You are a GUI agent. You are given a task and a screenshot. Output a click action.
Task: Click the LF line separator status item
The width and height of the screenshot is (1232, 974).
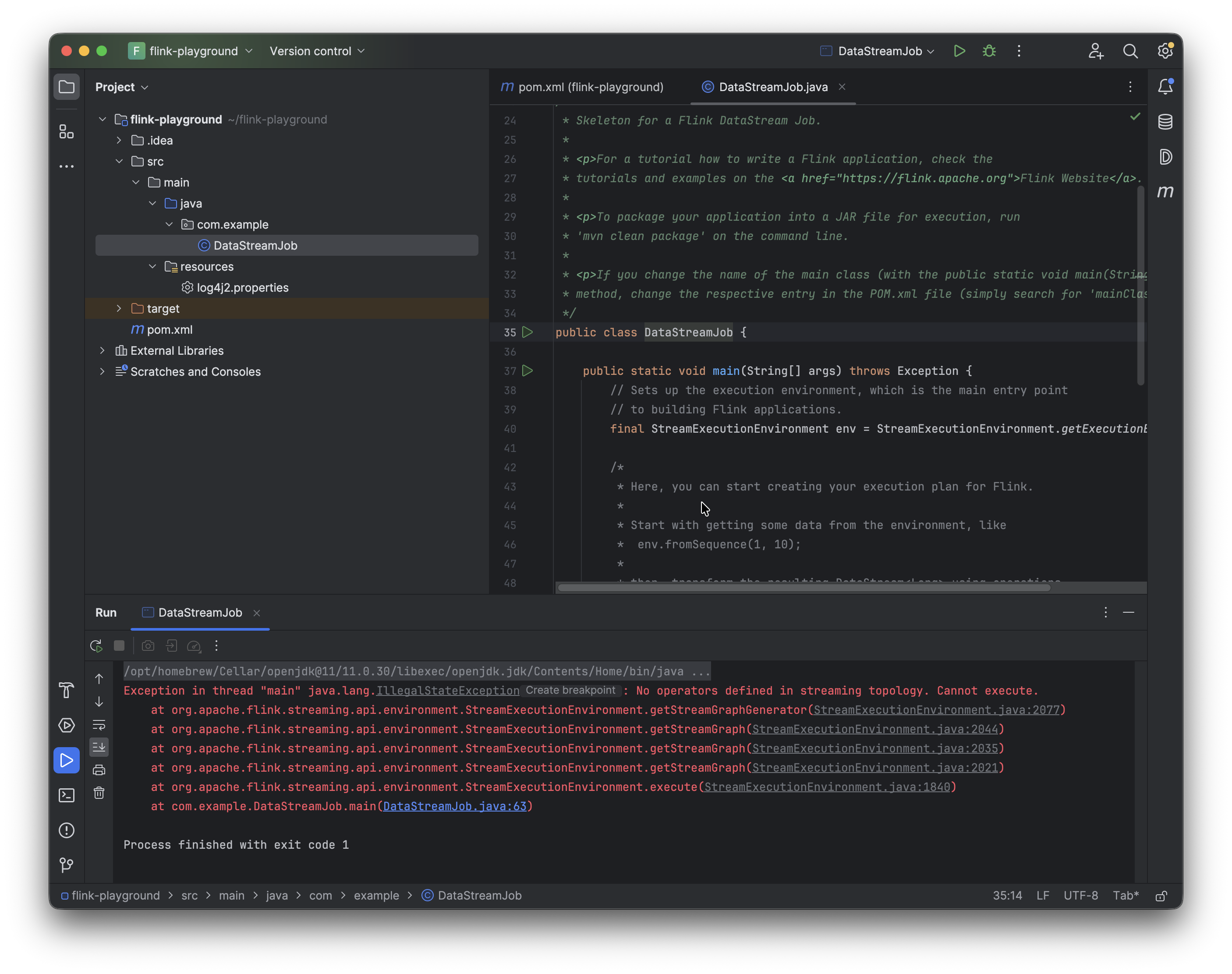click(1043, 895)
